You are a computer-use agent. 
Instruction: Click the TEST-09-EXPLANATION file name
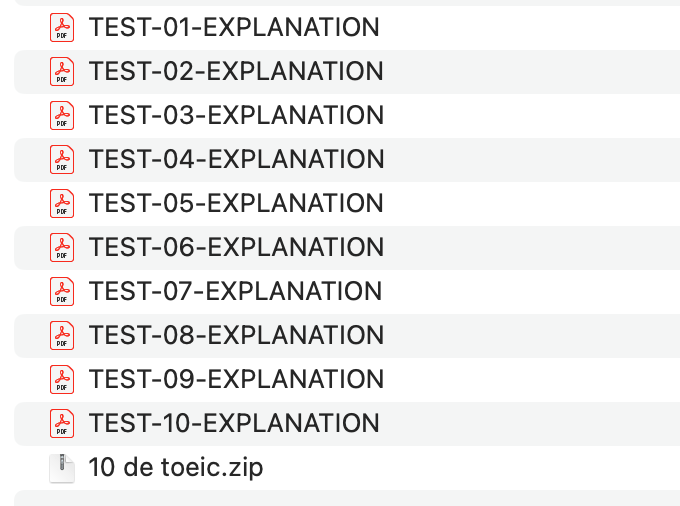(236, 380)
